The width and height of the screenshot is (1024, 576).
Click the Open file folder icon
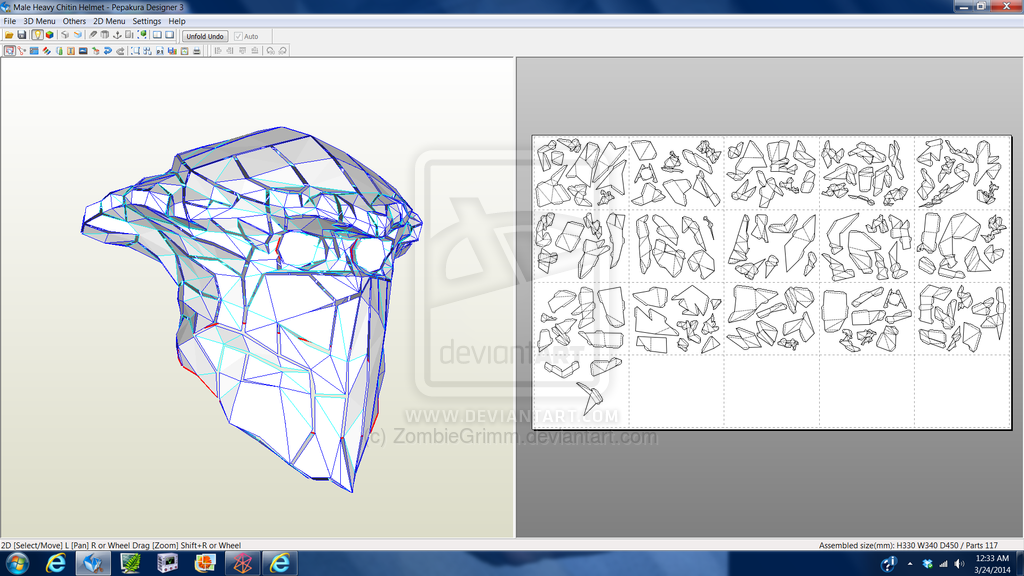9,35
